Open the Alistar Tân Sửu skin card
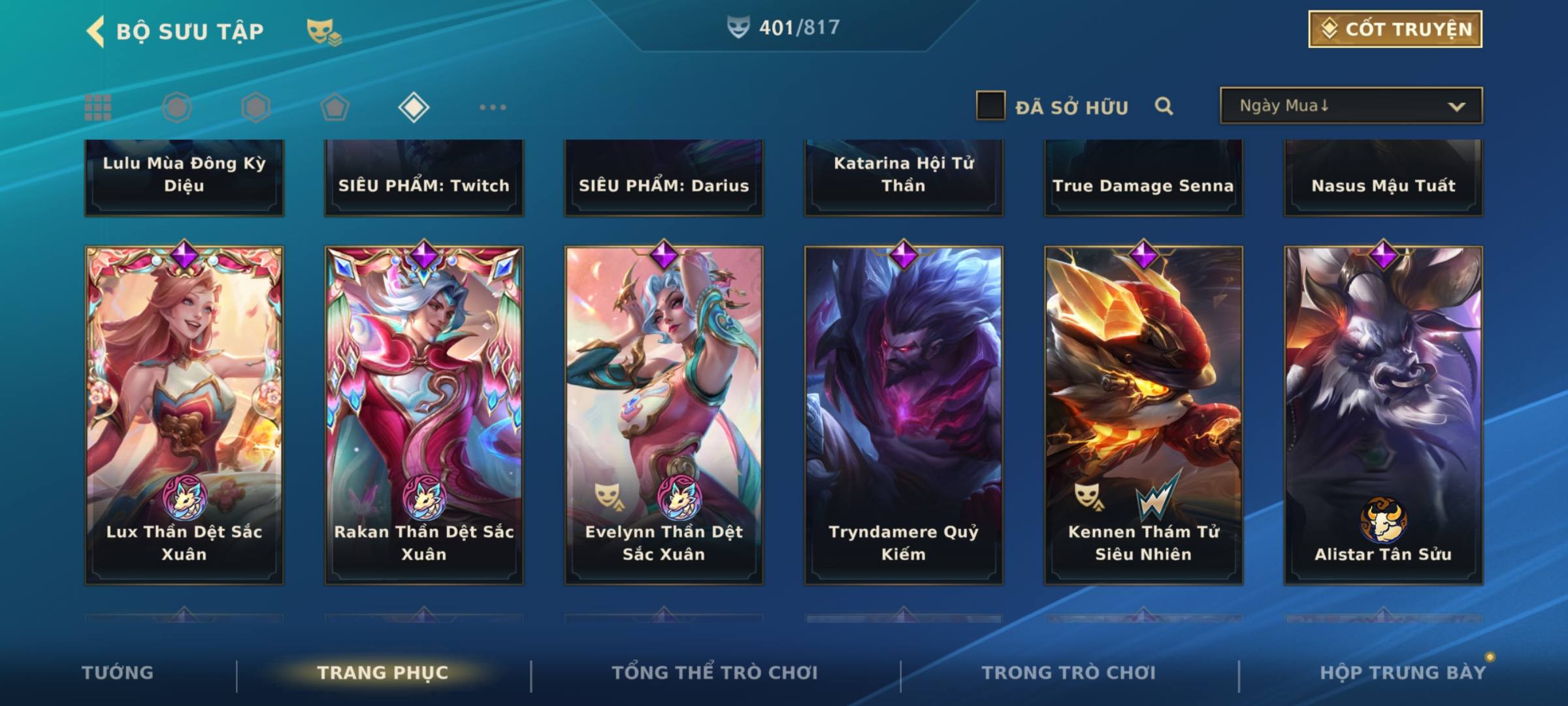 1383,414
